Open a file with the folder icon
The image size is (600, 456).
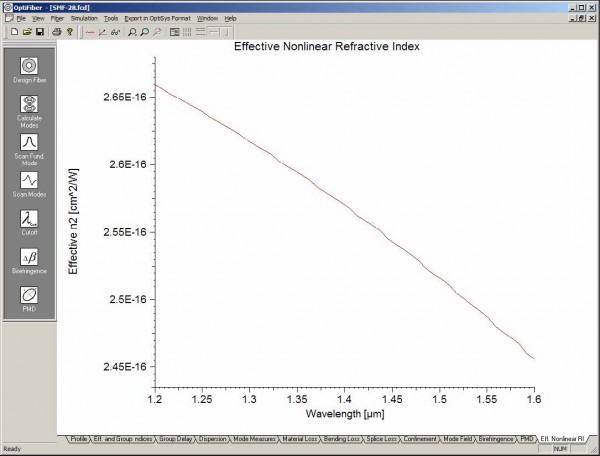coord(27,32)
